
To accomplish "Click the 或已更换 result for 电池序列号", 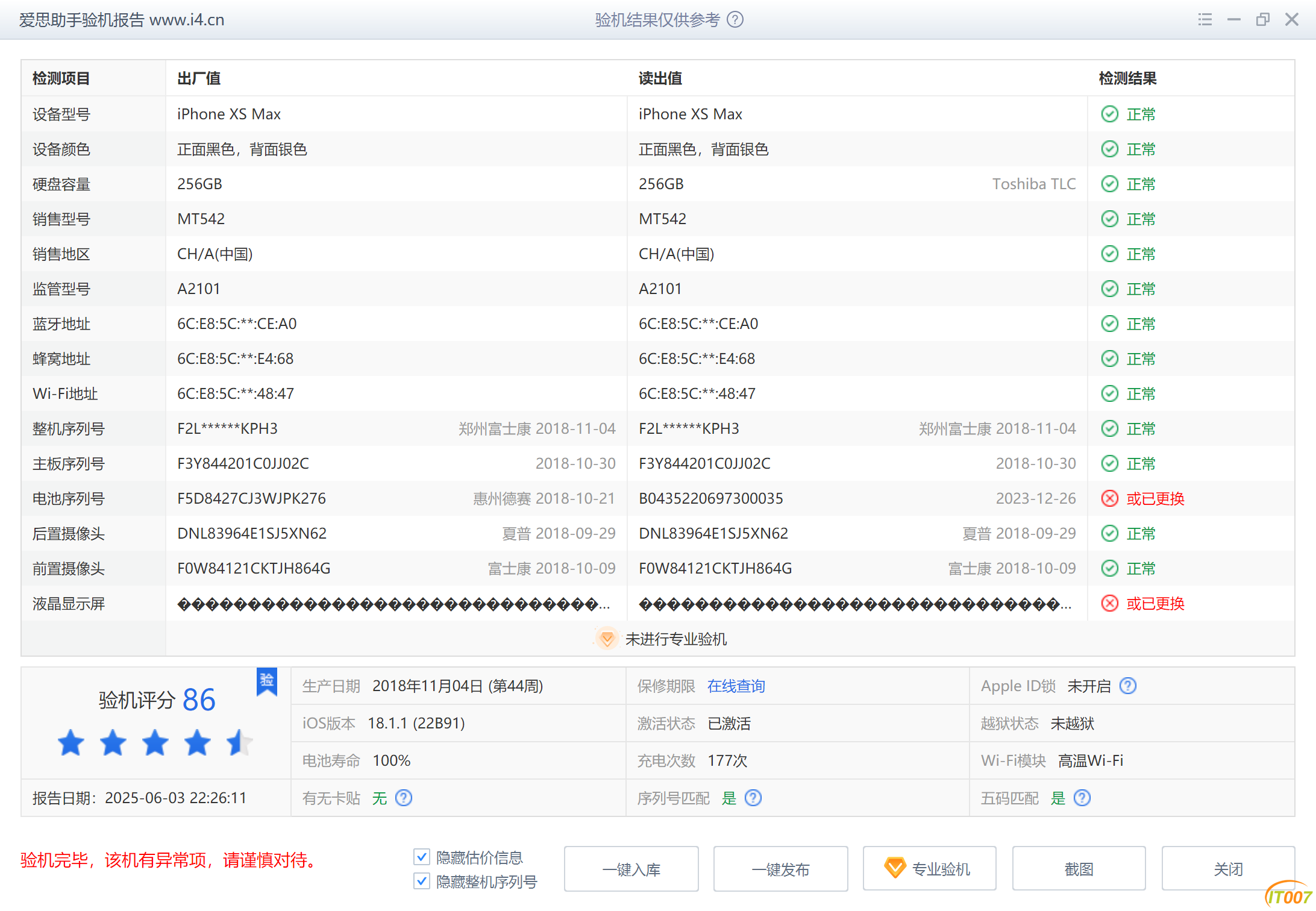I will (x=1156, y=498).
